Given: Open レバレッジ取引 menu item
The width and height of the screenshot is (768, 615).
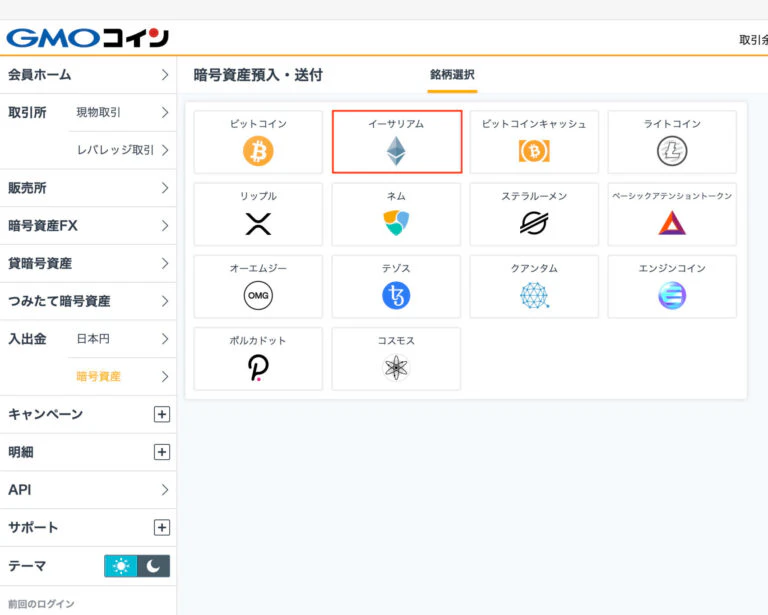Looking at the screenshot, I should pyautogui.click(x=122, y=150).
